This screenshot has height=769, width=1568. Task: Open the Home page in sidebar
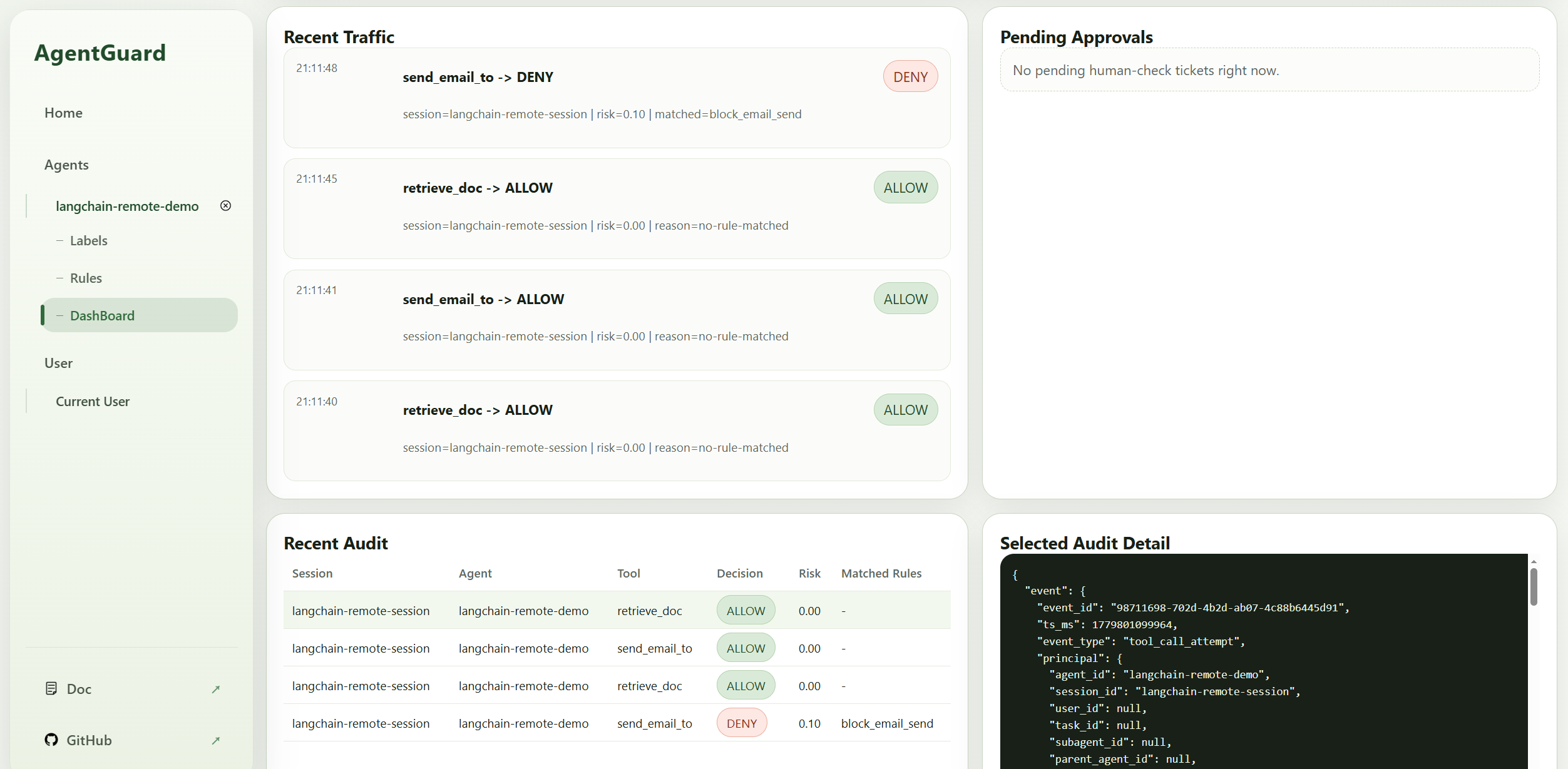tap(63, 113)
